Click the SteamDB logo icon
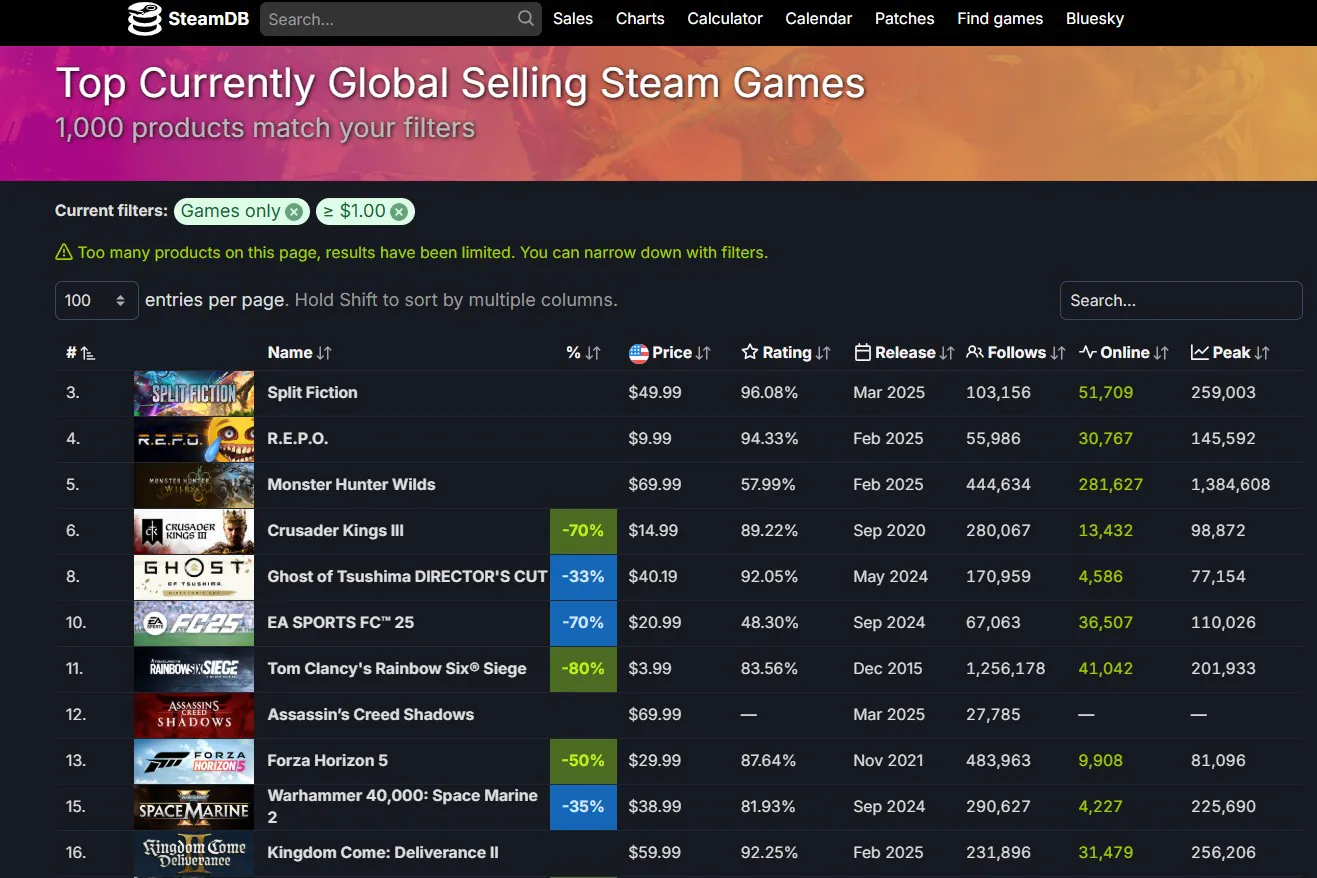The height and width of the screenshot is (878, 1317). pos(145,18)
